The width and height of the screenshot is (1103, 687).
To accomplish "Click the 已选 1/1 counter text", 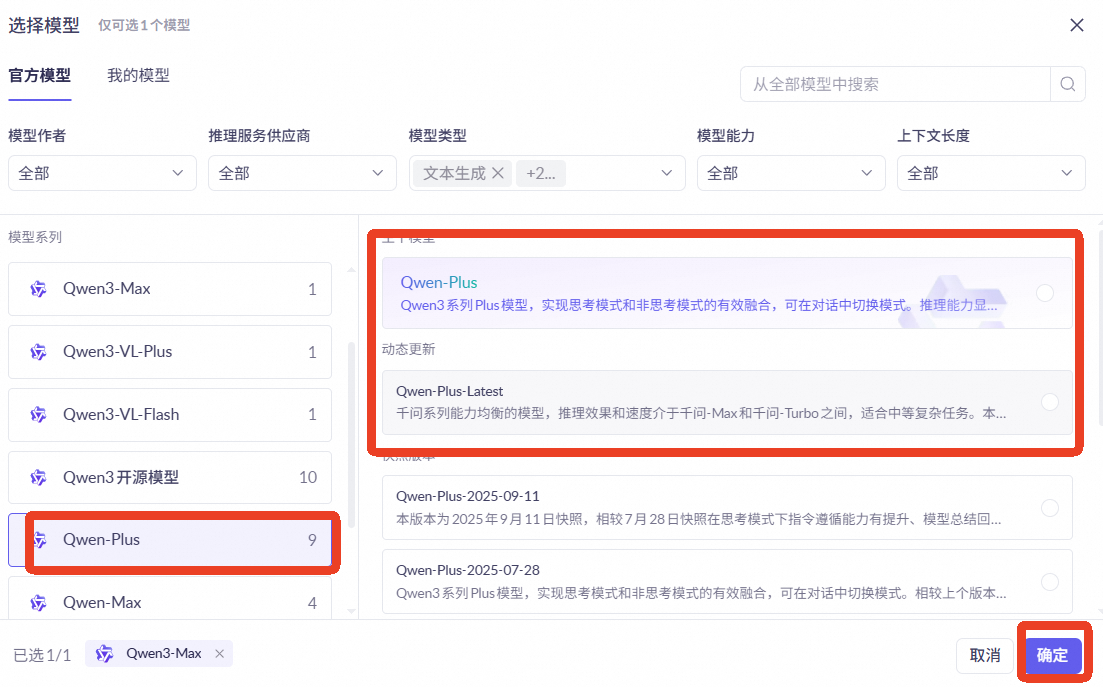I will 42,655.
